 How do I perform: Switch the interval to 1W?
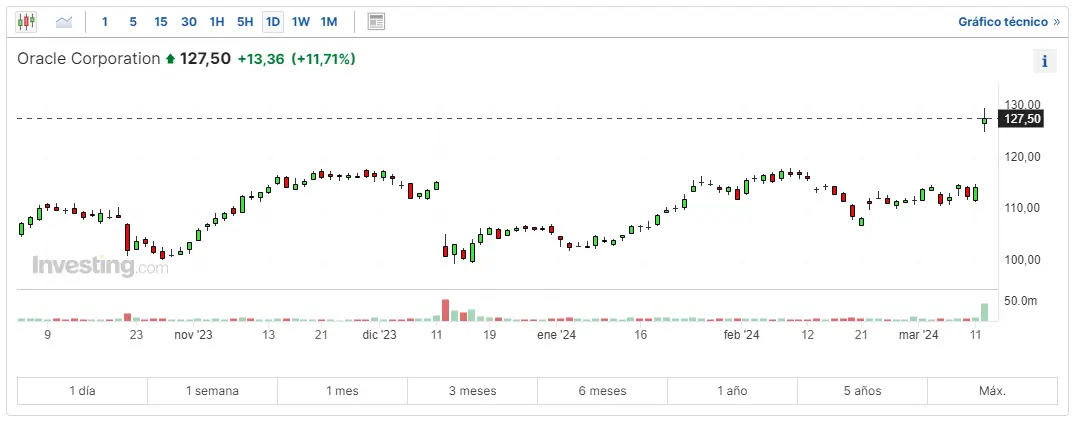[x=301, y=21]
